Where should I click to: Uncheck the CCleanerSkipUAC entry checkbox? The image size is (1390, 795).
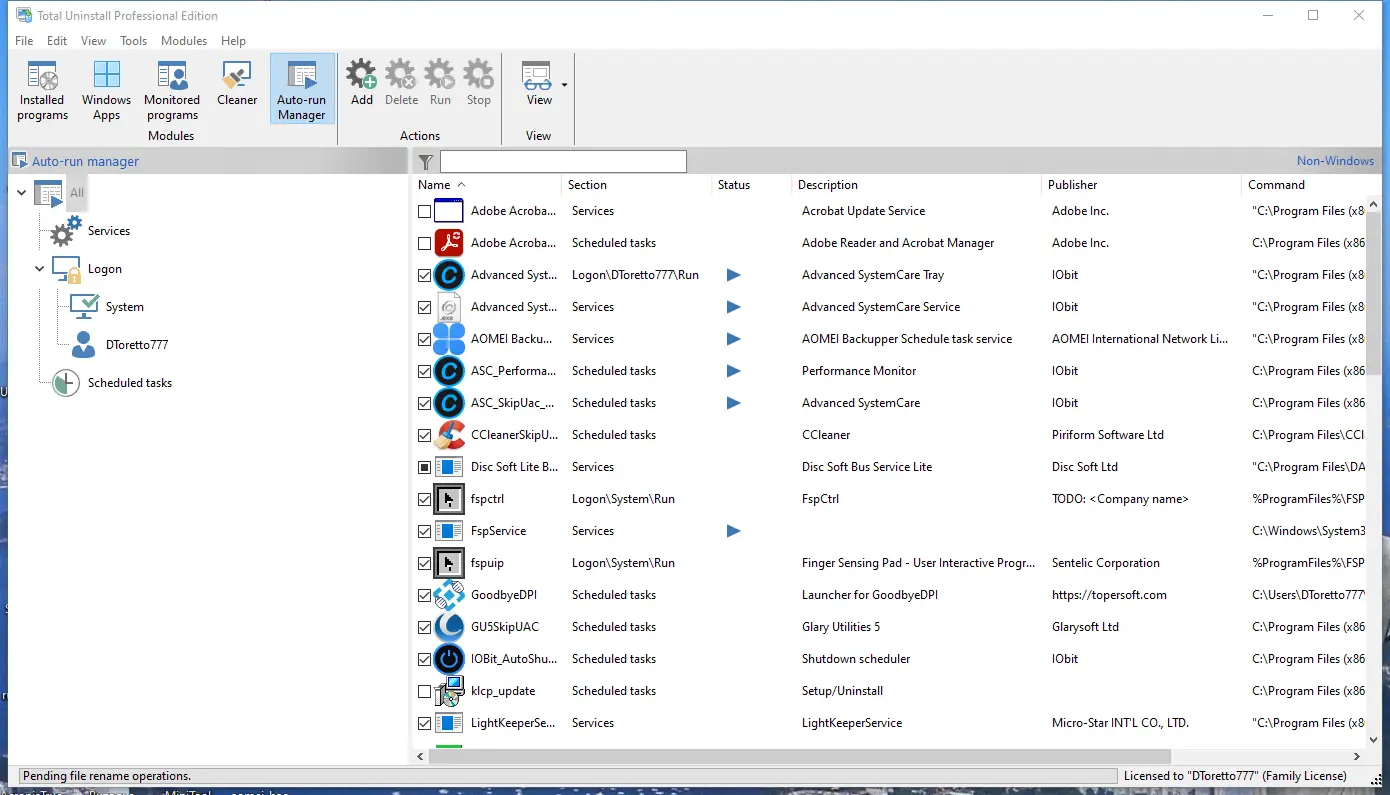[x=425, y=435]
